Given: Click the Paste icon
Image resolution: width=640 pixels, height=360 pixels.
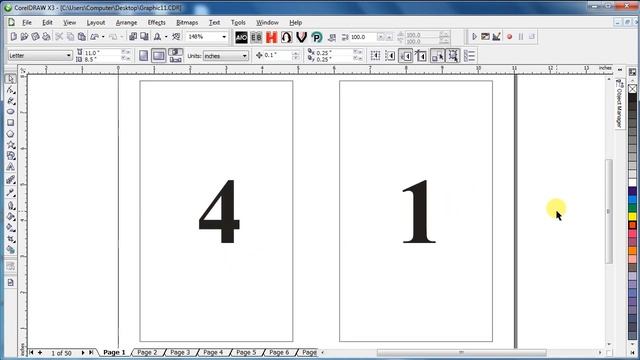Looking at the screenshot, I should point(82,37).
